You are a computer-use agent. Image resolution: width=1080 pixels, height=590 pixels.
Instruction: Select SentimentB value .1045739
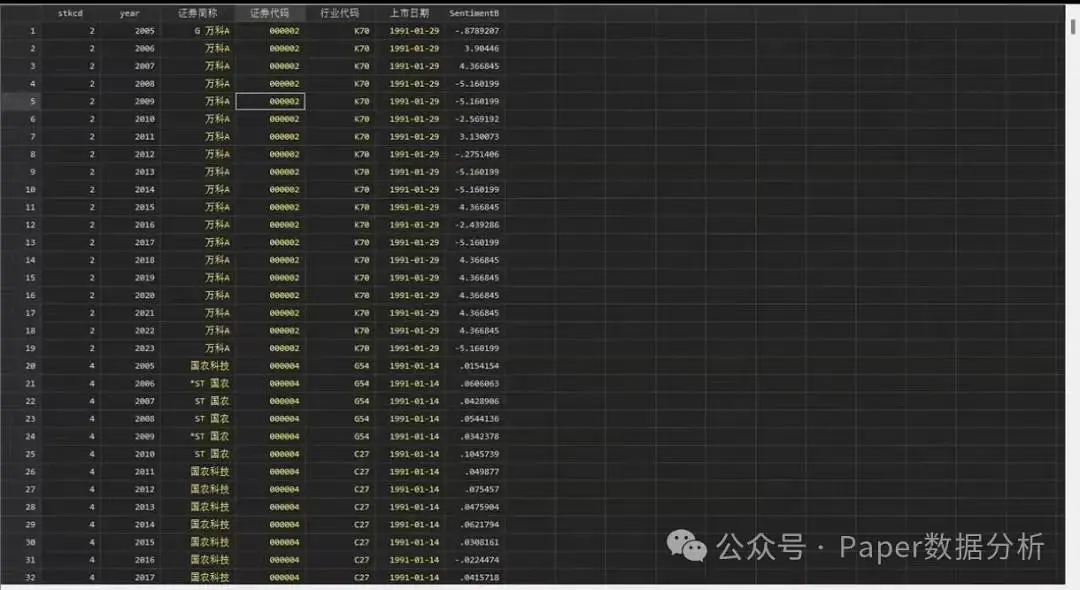(479, 454)
